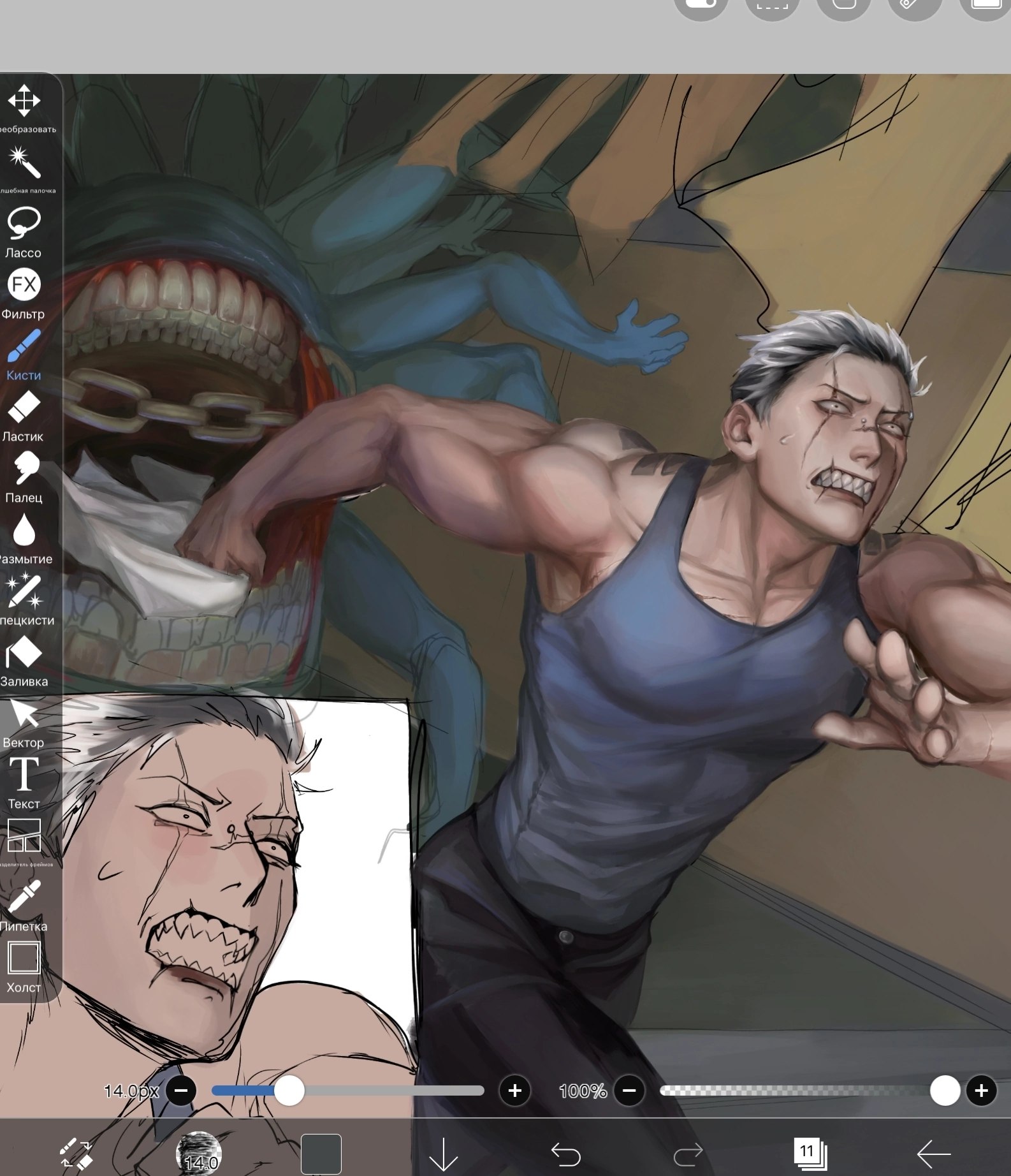Click the opacity slider handle
1011x1176 pixels.
945,1091
